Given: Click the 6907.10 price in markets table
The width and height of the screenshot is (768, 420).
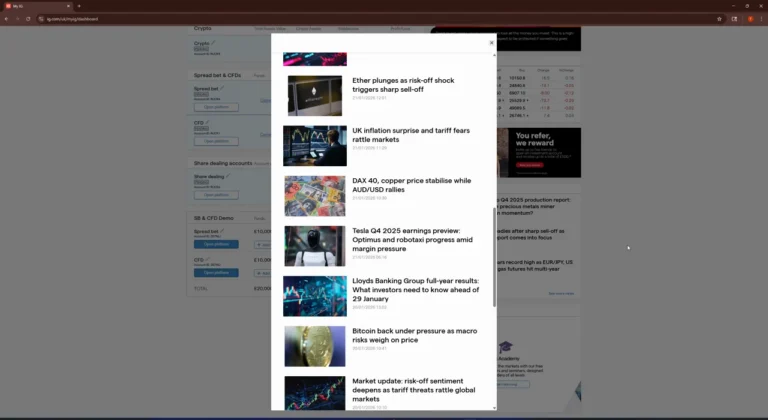Looking at the screenshot, I should coord(517,93).
